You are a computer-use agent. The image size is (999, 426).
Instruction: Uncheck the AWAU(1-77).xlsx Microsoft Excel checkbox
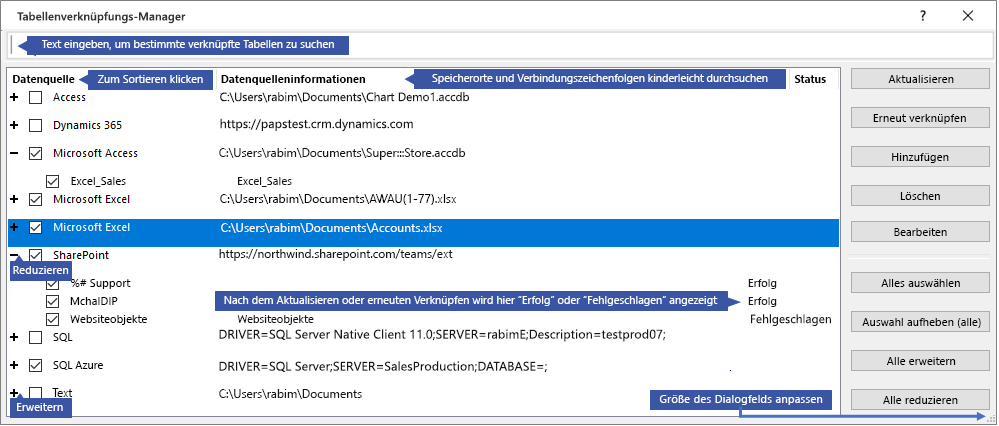click(x=36, y=199)
